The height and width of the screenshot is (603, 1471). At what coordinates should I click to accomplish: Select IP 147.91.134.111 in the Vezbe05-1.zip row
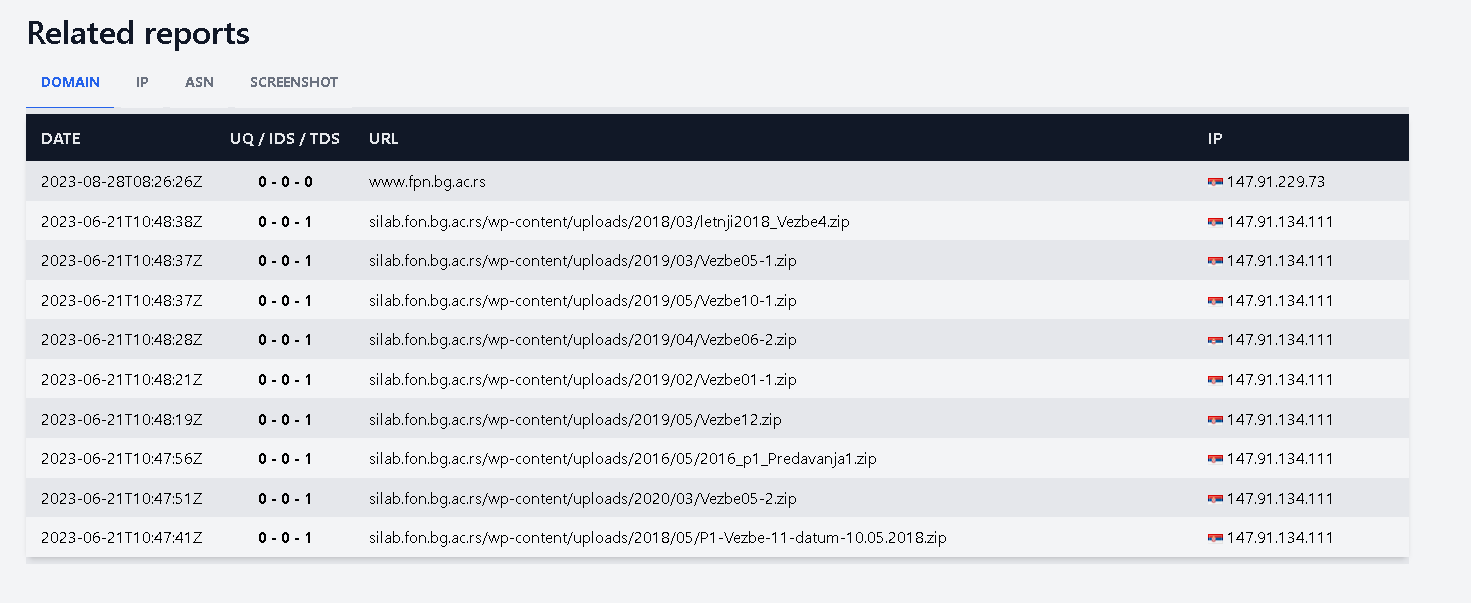pyautogui.click(x=1280, y=261)
